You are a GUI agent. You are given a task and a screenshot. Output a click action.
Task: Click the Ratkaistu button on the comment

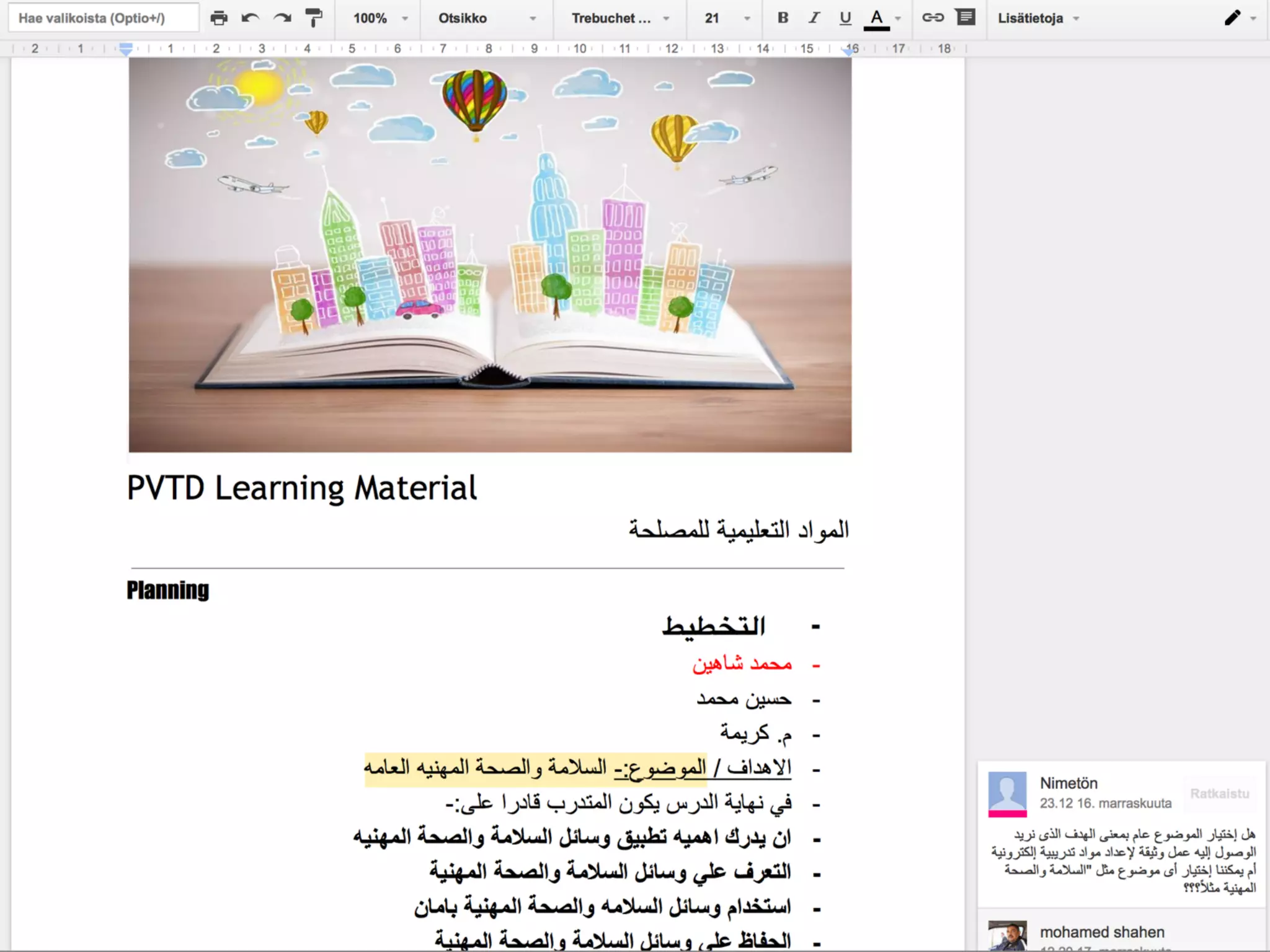pyautogui.click(x=1219, y=794)
